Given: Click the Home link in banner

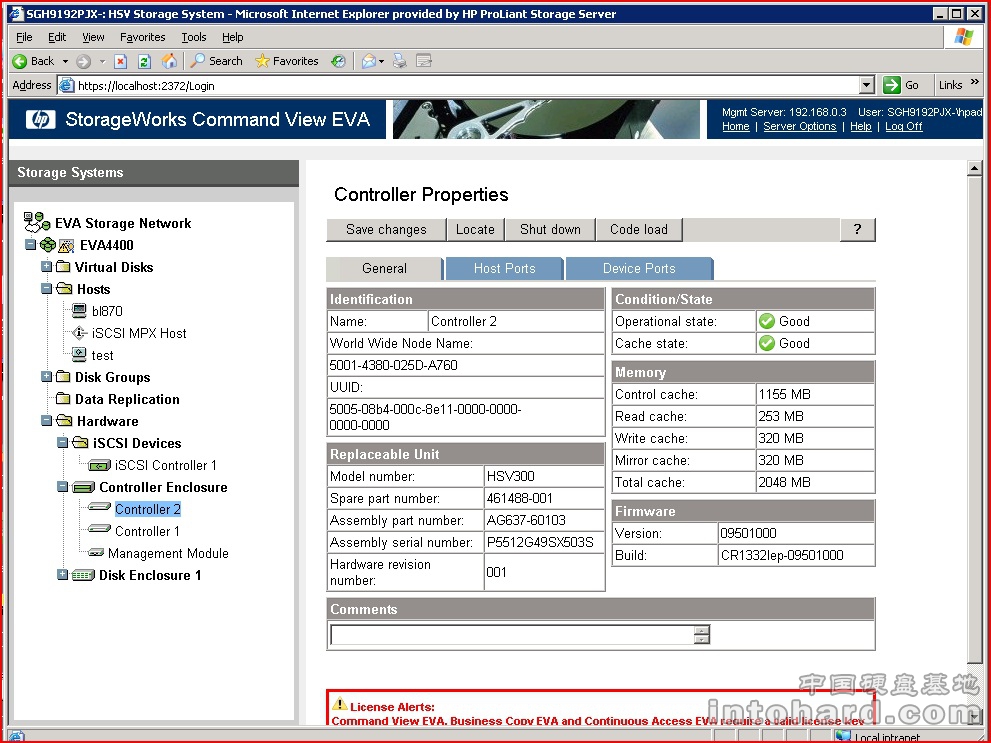Looking at the screenshot, I should click(736, 126).
